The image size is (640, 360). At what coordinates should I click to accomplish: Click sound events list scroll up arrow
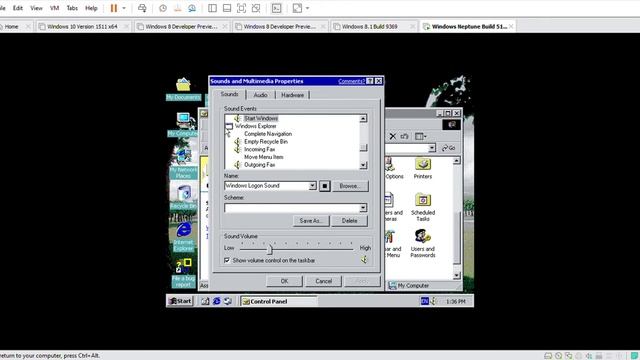pyautogui.click(x=363, y=118)
